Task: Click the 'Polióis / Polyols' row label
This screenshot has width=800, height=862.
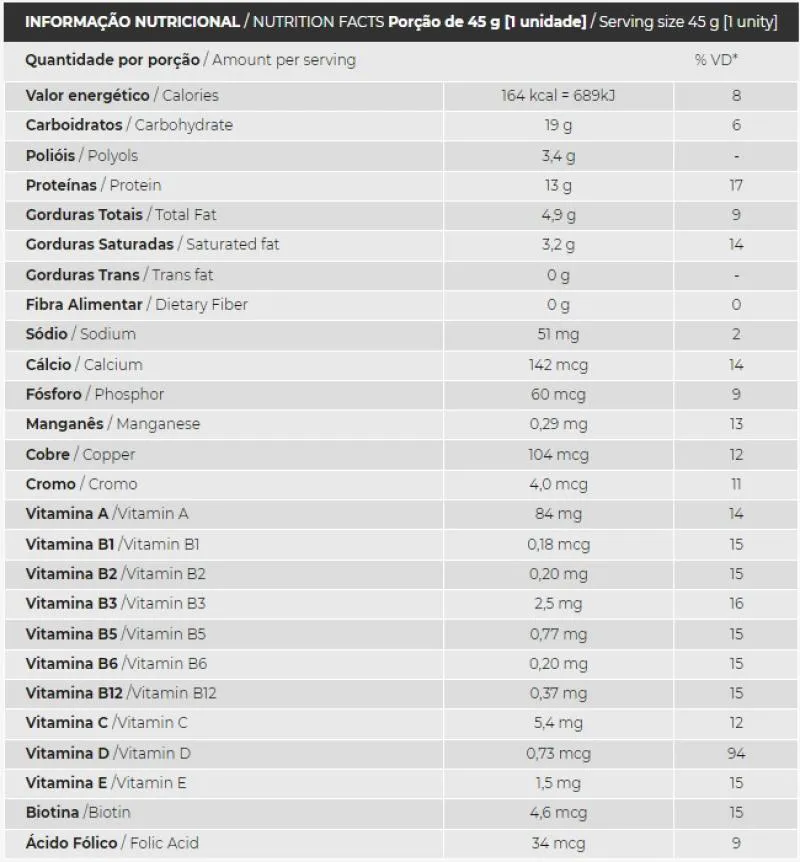Action: pyautogui.click(x=82, y=155)
